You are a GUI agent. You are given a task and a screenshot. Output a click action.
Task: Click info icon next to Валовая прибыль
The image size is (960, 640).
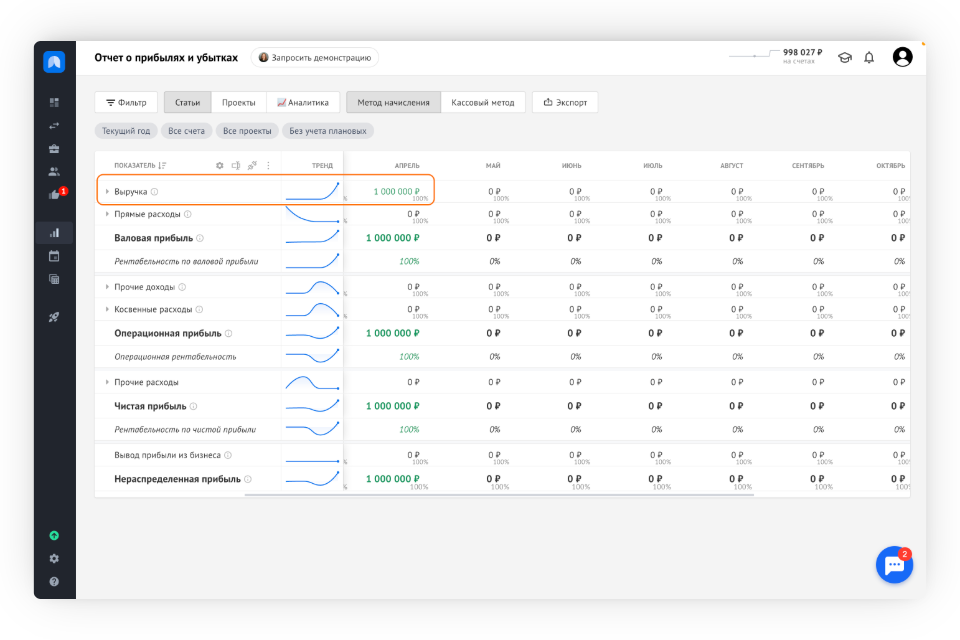click(x=200, y=238)
